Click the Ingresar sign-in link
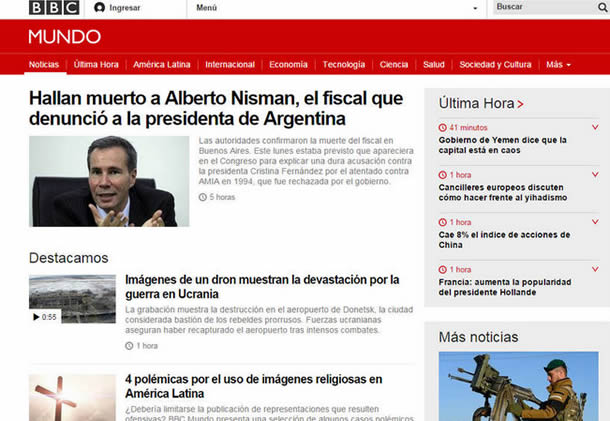 [x=124, y=8]
